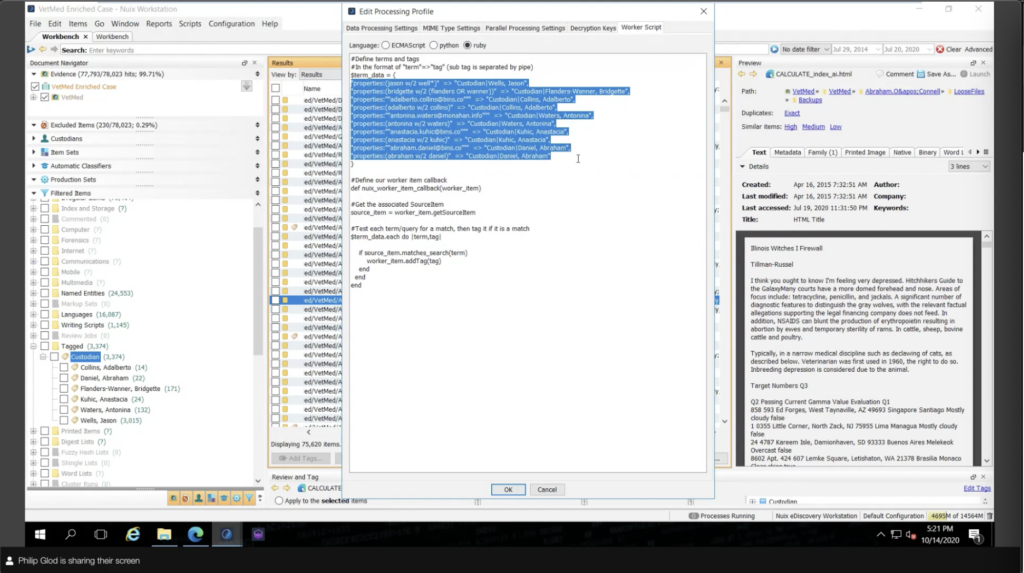Click the Automatic Classifiers cap icon in the bottom toolbar
Screen dimensions: 1024x573
[224, 498]
